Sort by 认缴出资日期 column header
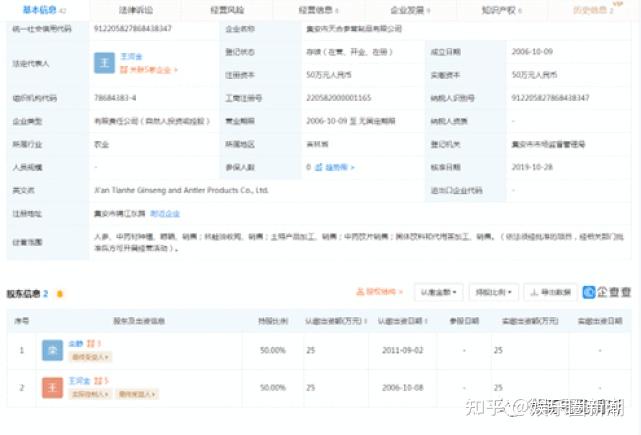Image resolution: width=641 pixels, height=435 pixels. 402,321
